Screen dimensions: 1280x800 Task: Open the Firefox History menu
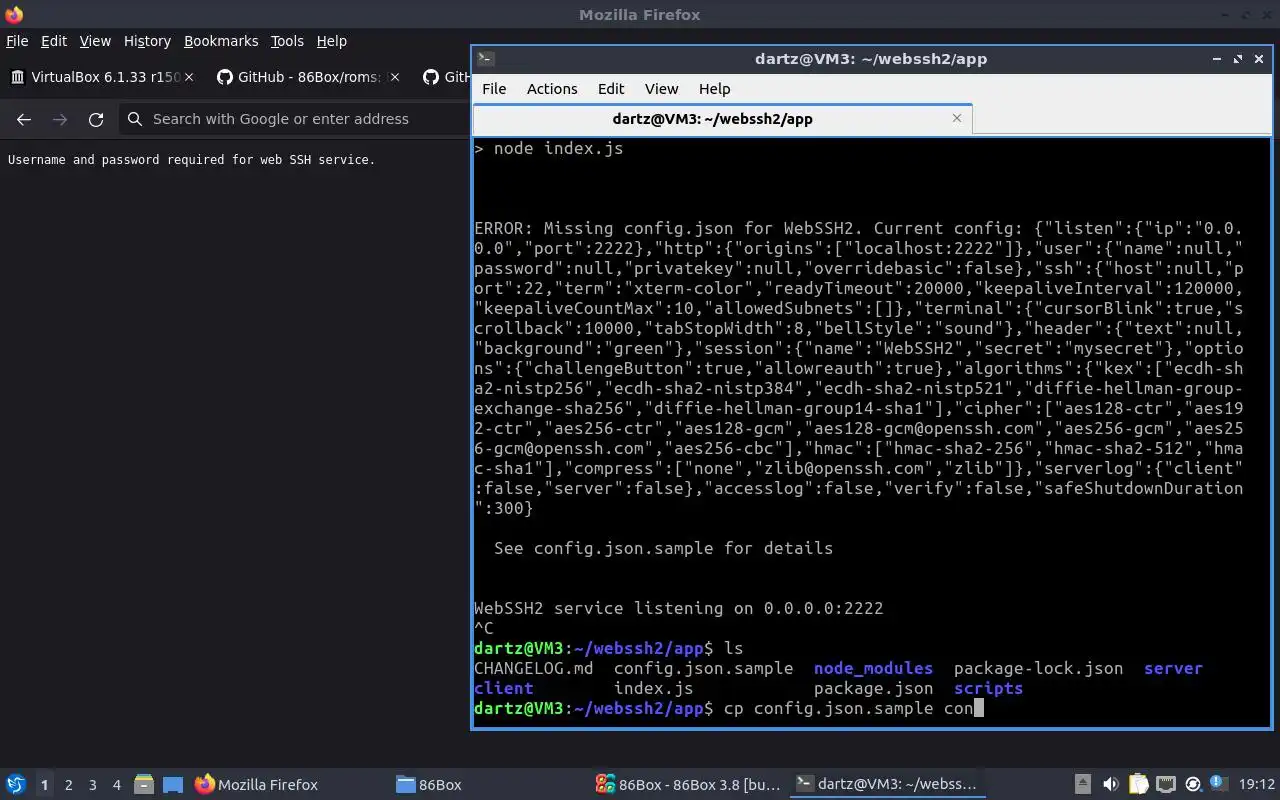coord(147,41)
